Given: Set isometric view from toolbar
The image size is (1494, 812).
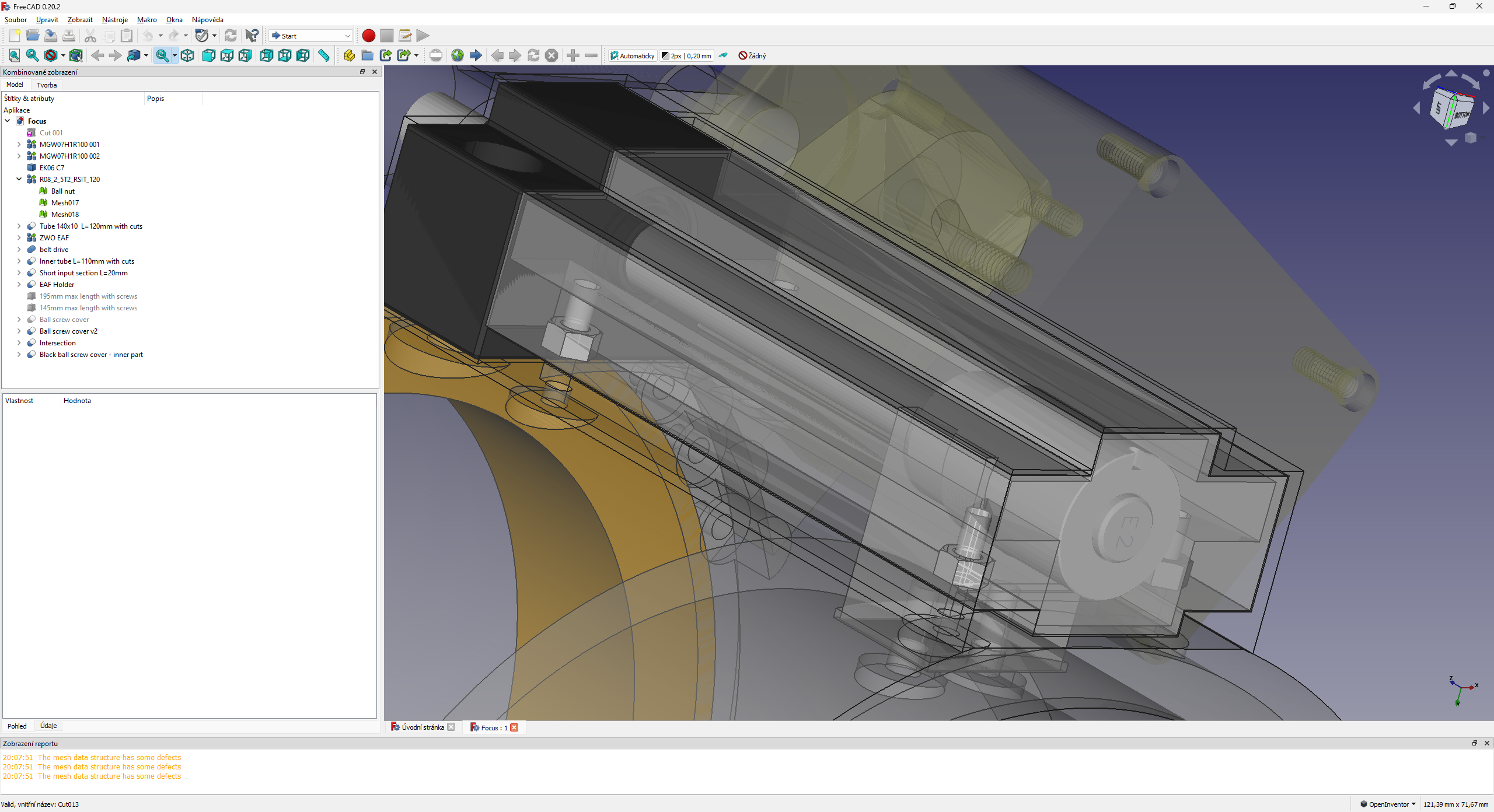Looking at the screenshot, I should click(187, 55).
